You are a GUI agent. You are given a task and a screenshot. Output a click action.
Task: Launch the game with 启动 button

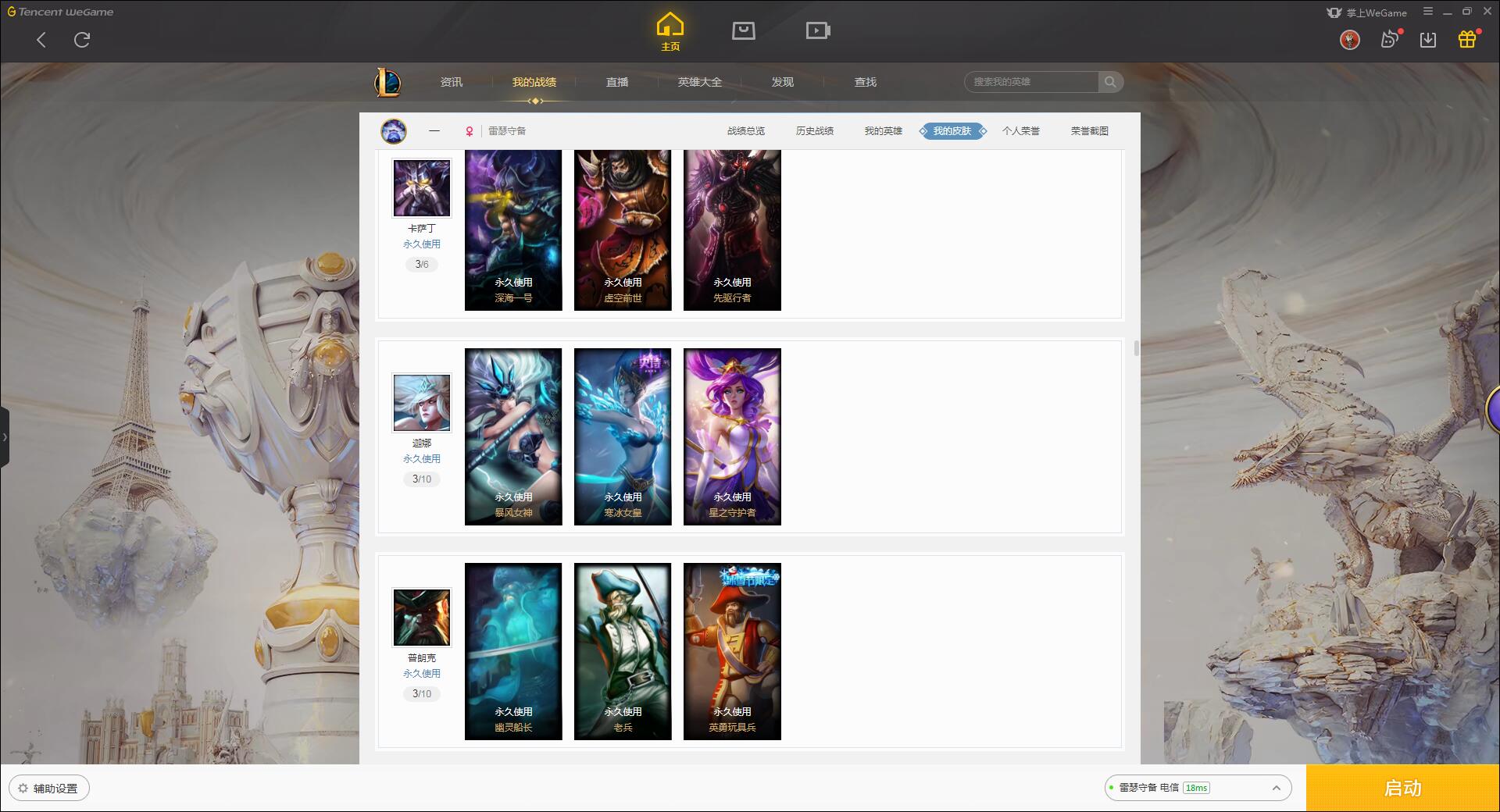click(1403, 789)
